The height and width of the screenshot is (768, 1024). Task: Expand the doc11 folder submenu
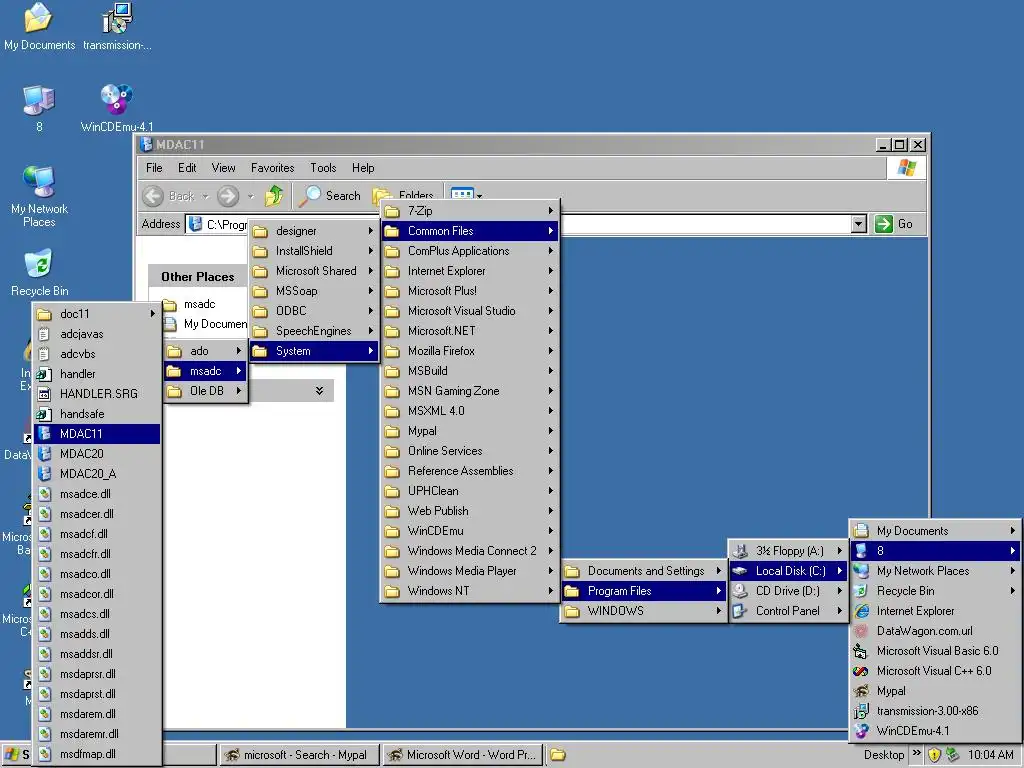coord(97,314)
